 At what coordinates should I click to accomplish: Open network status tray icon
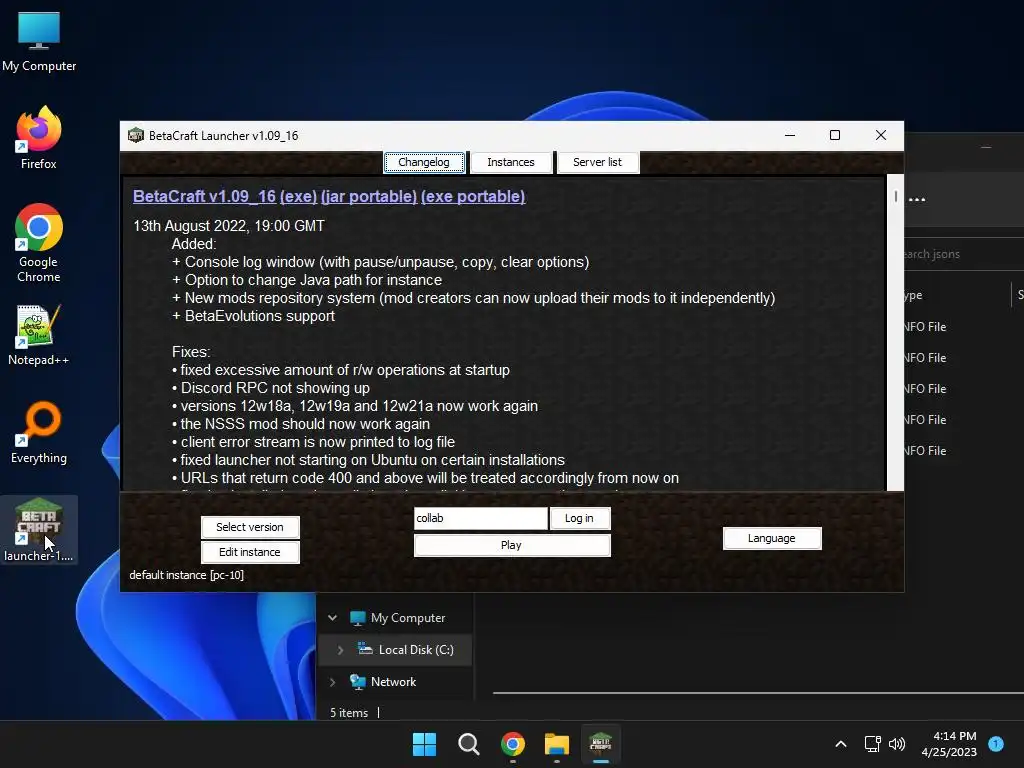click(872, 744)
